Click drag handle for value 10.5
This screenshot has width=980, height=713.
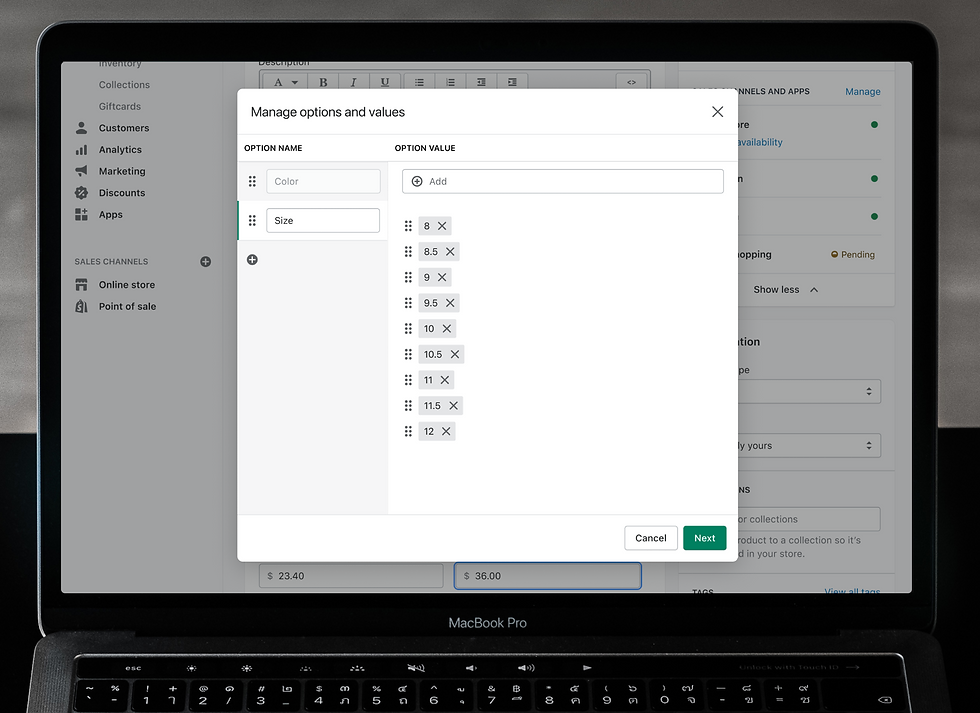click(x=408, y=354)
